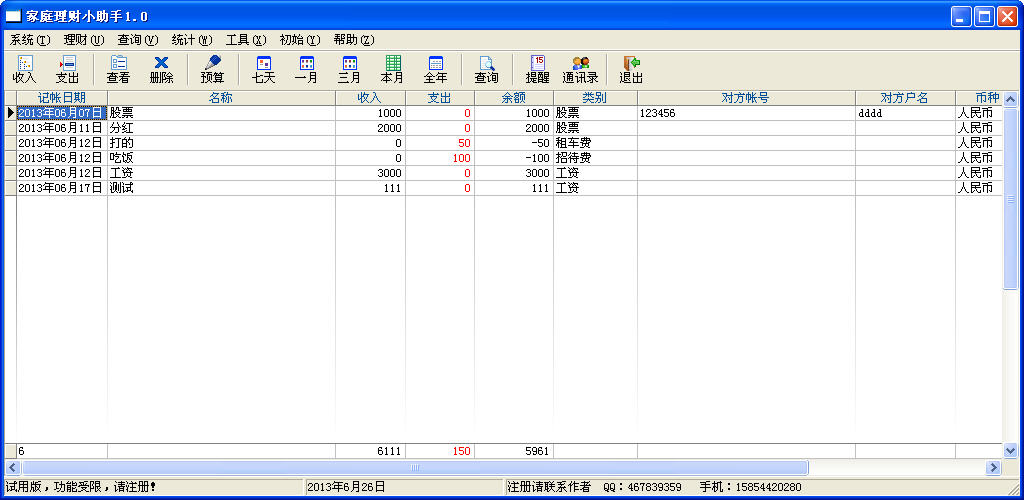Click the horizontal scrollbar thumb
The image size is (1024, 500).
415,467
